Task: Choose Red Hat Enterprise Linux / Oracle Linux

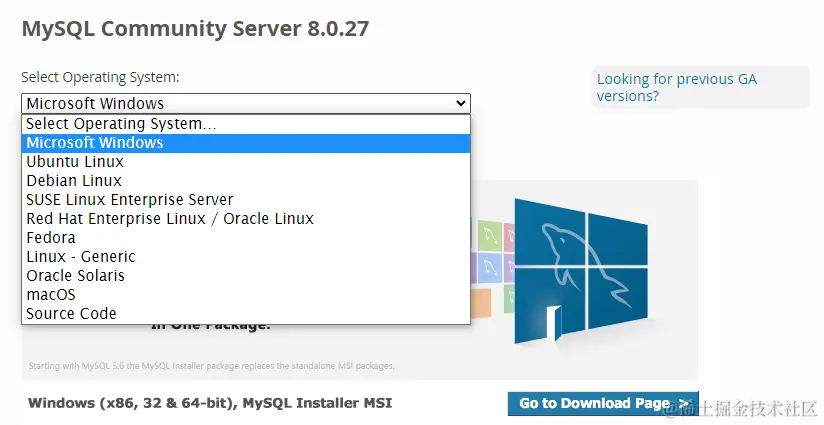Action: (x=246, y=219)
